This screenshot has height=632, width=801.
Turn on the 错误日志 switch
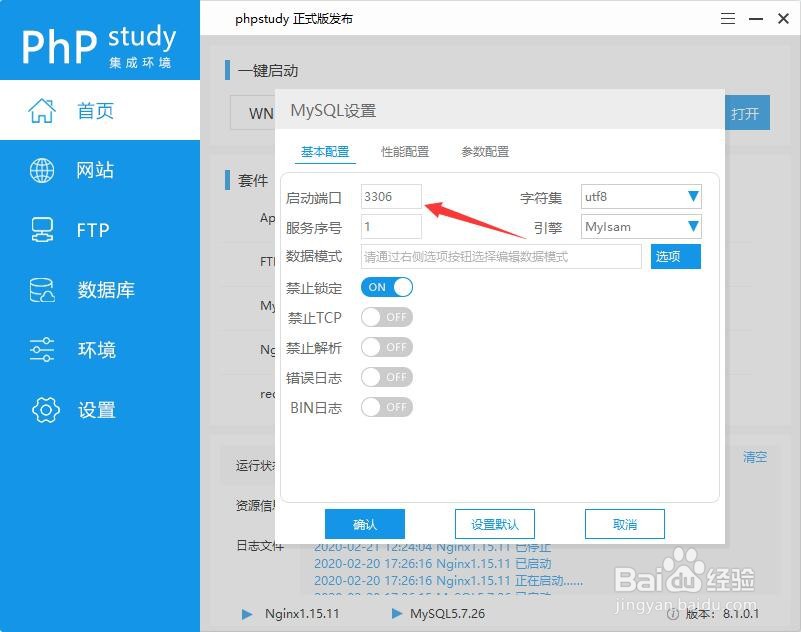(387, 377)
